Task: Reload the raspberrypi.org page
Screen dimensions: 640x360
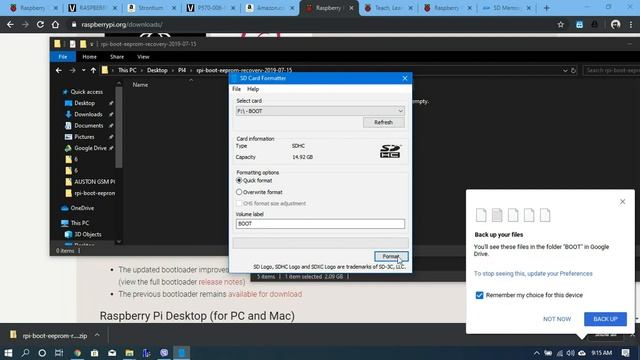Action: click(40, 24)
